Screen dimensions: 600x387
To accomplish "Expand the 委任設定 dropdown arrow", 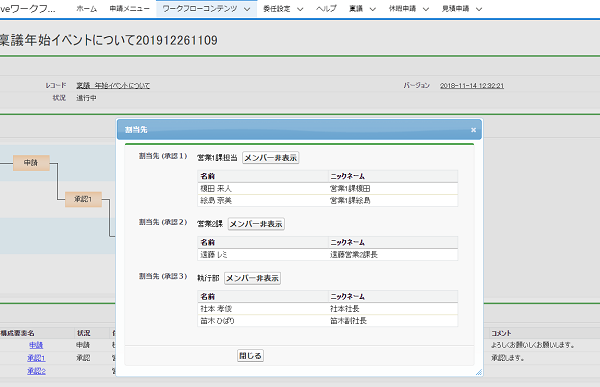I will 300,9.
